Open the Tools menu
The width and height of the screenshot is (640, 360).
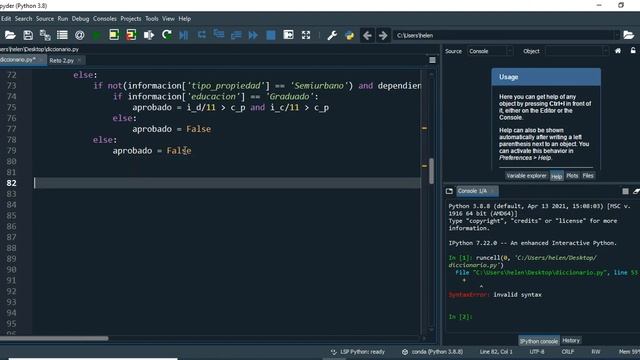pos(152,19)
